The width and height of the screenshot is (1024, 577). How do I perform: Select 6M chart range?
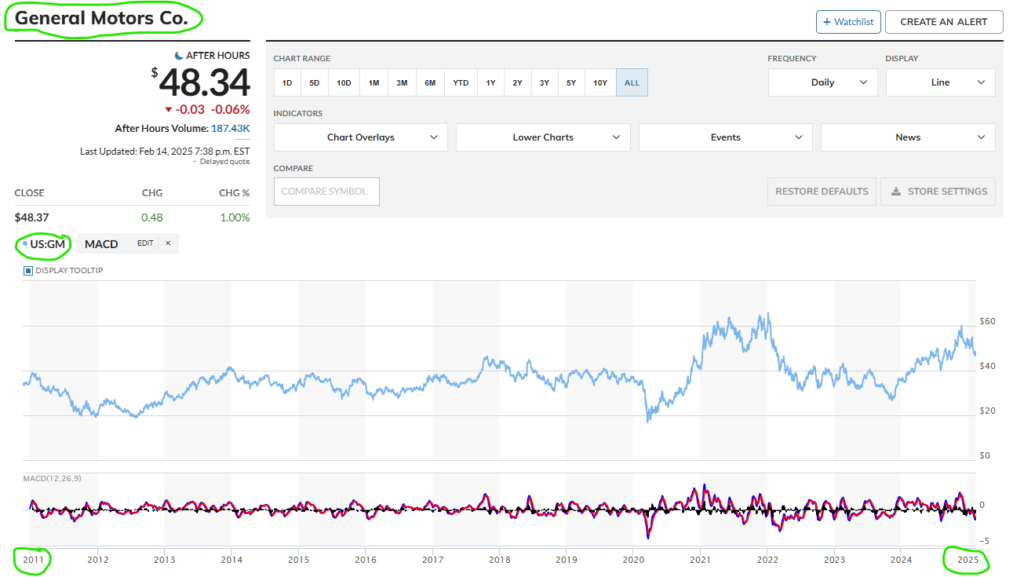pyautogui.click(x=430, y=83)
